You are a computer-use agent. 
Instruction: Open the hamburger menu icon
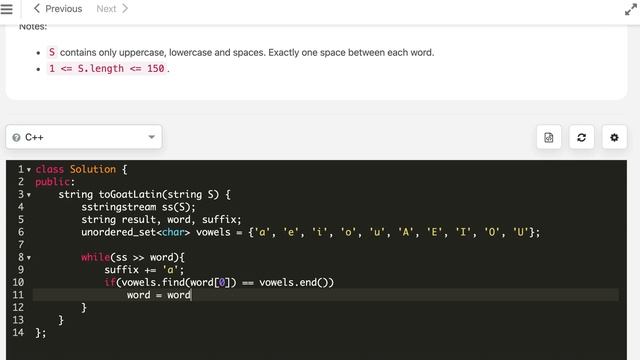pyautogui.click(x=7, y=9)
